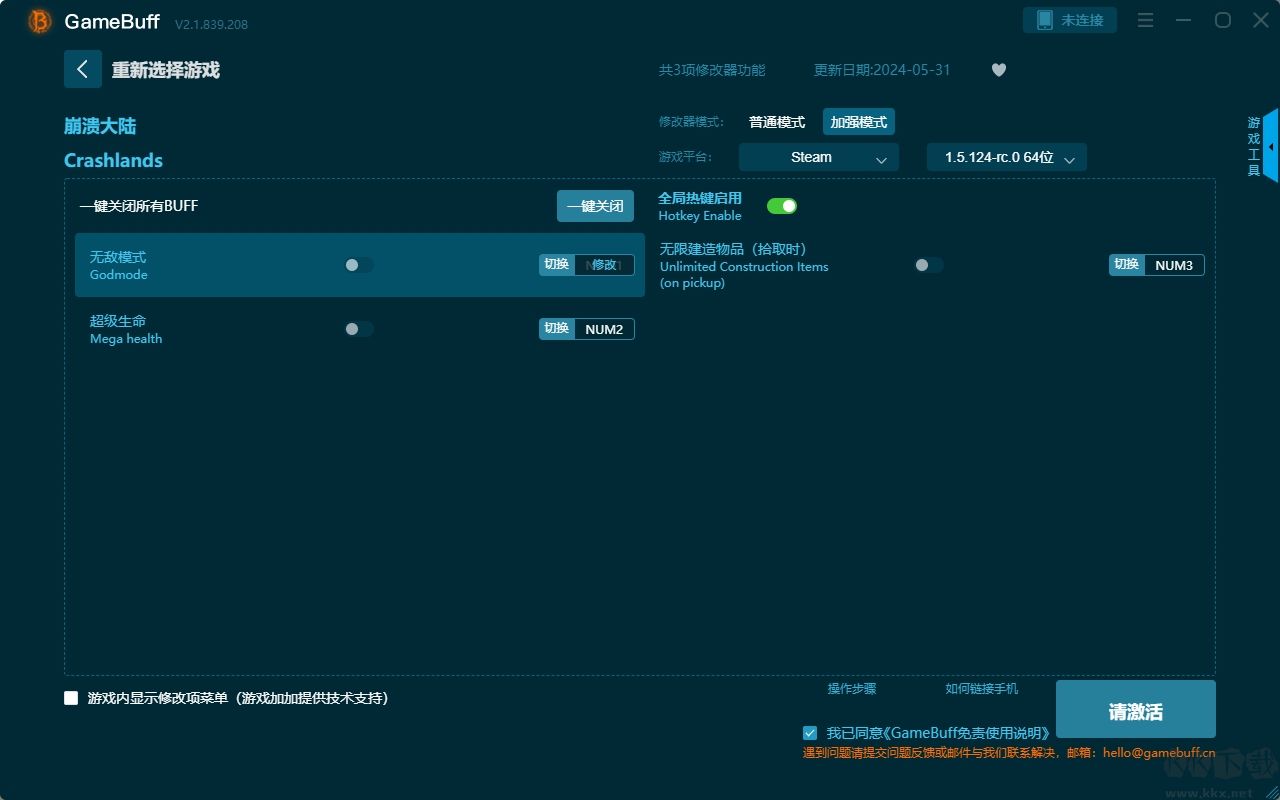Toggle Godmode switch on
This screenshot has height=800, width=1280.
coord(358,265)
